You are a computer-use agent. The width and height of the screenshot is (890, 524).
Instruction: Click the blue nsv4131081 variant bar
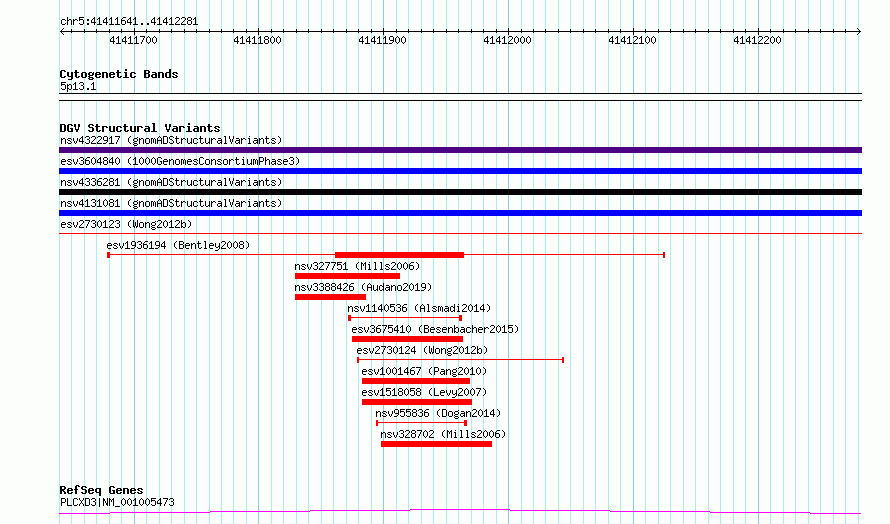pos(460,213)
